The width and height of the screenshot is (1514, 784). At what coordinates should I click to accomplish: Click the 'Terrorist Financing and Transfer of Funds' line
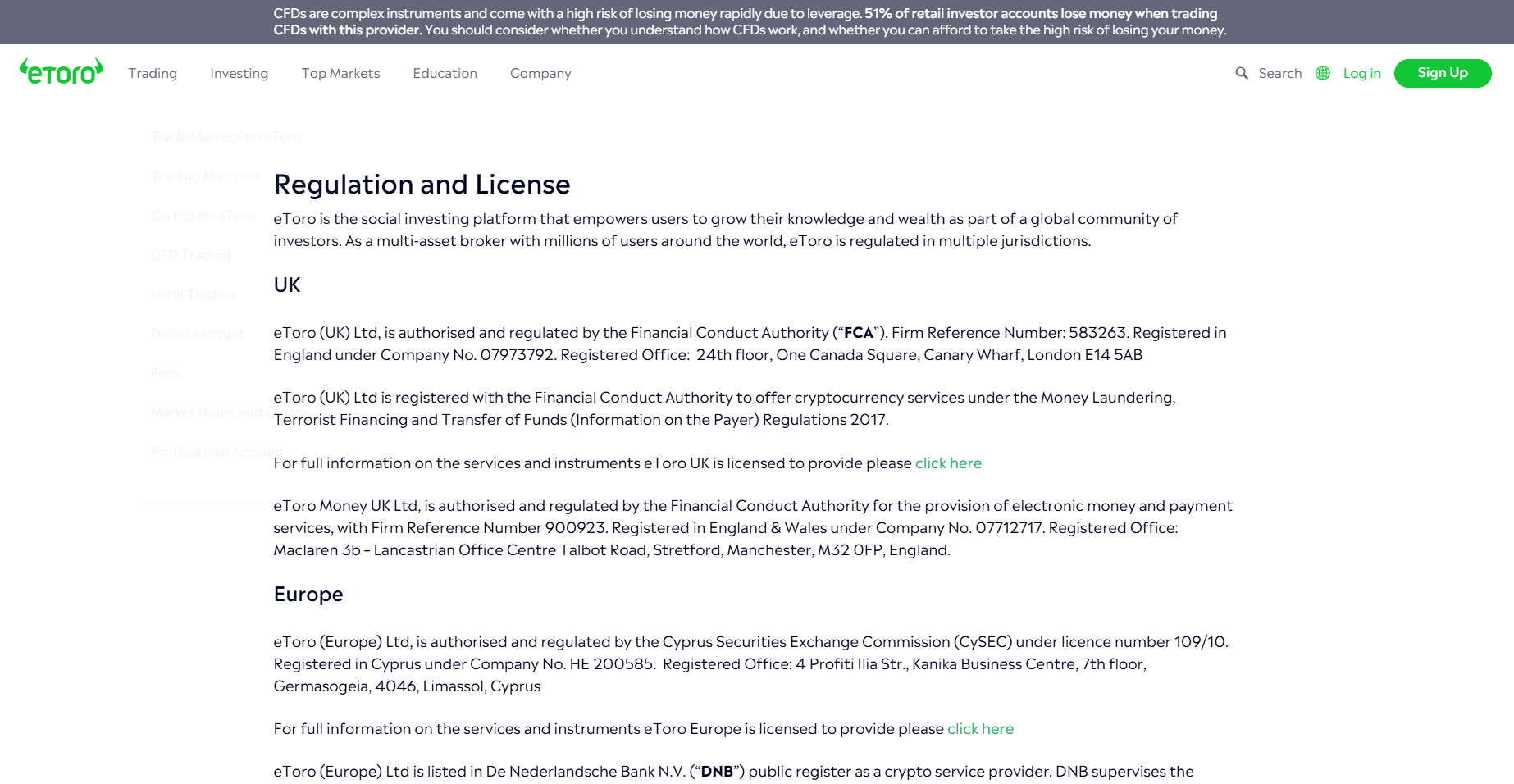(x=581, y=420)
